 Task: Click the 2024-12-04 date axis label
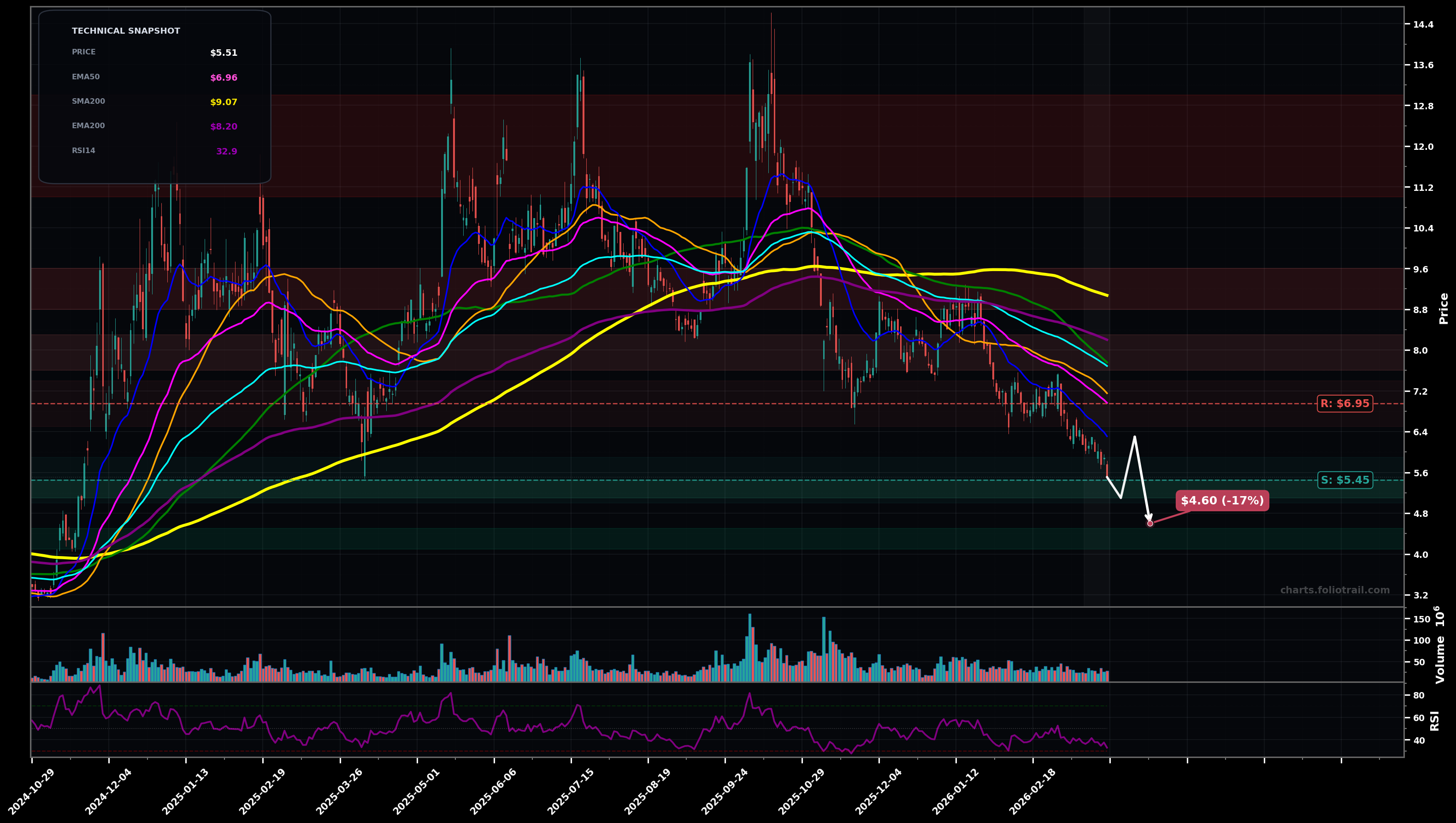[108, 791]
